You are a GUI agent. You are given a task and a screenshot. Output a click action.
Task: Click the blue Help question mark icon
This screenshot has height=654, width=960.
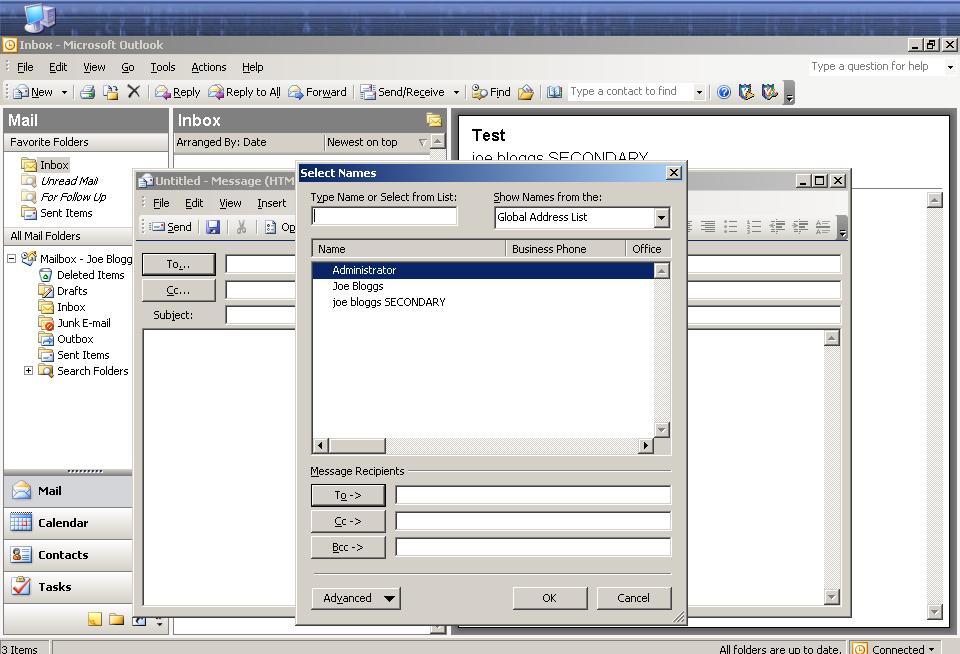[x=724, y=92]
